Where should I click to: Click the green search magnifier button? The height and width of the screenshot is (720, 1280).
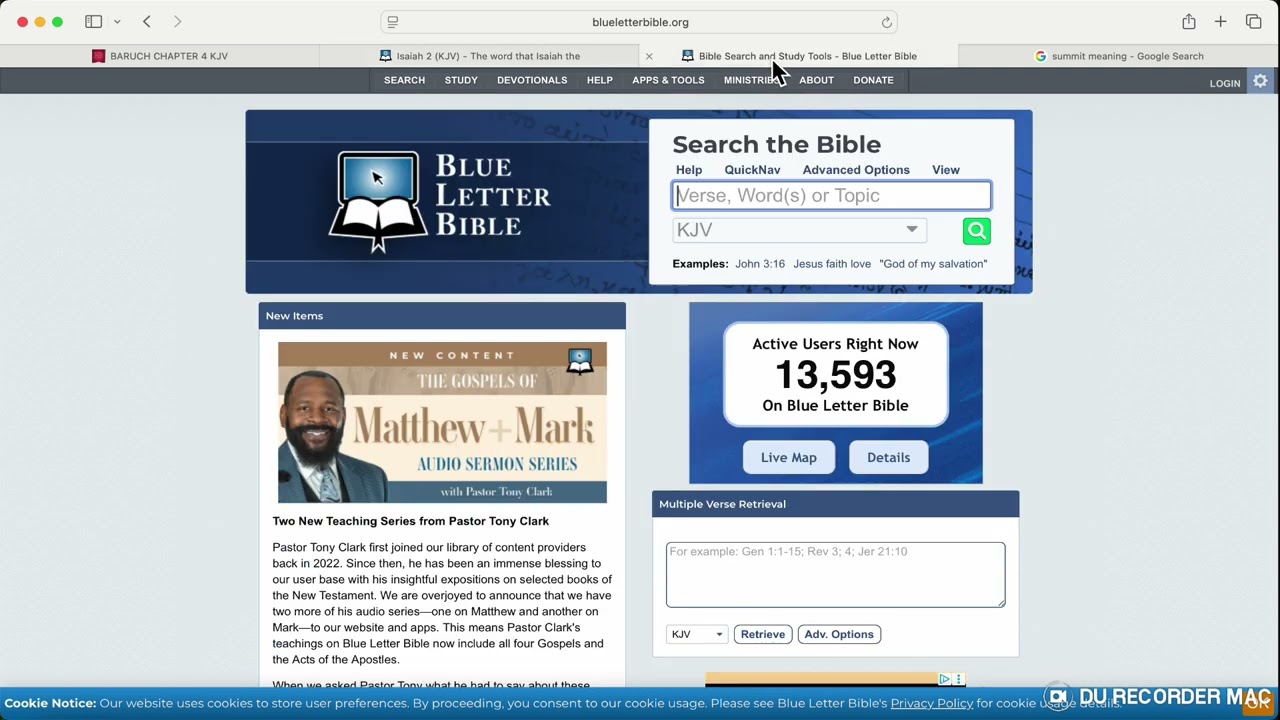[977, 231]
